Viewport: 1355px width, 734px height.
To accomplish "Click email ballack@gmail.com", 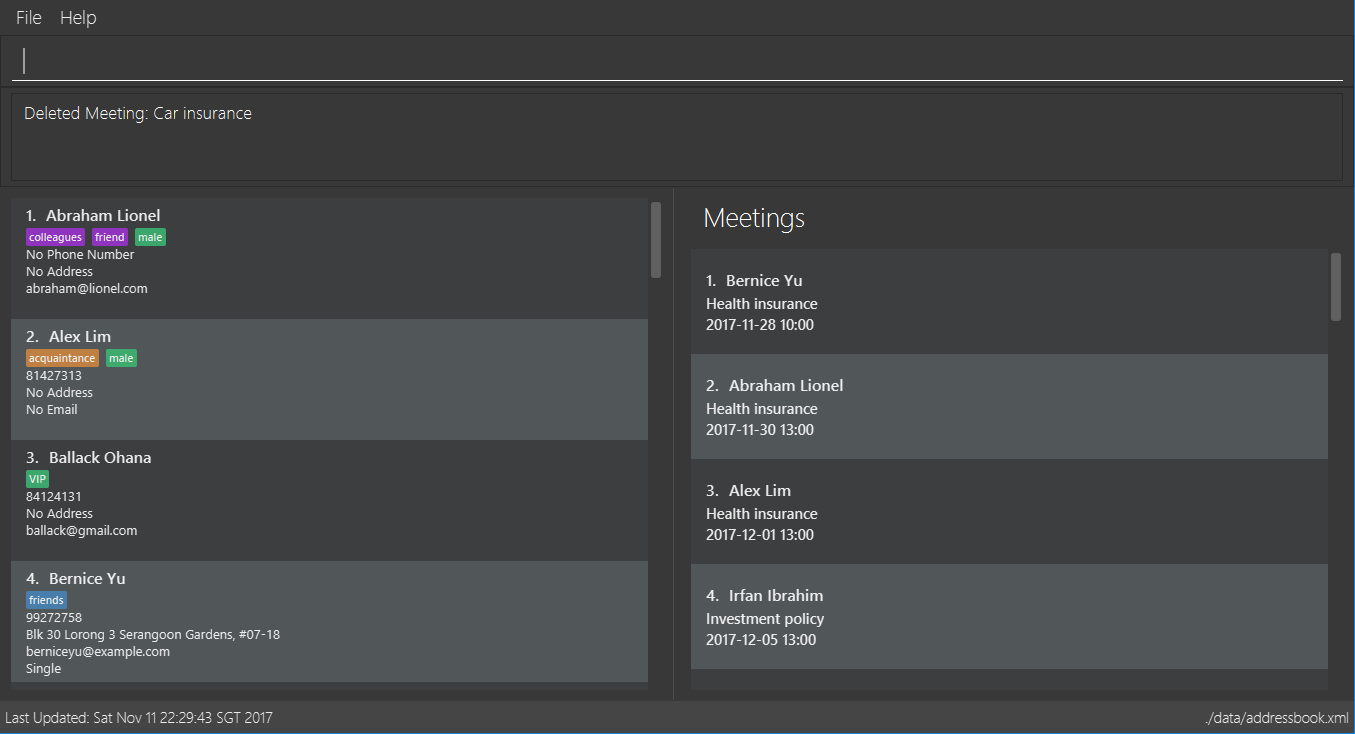I will point(82,531).
